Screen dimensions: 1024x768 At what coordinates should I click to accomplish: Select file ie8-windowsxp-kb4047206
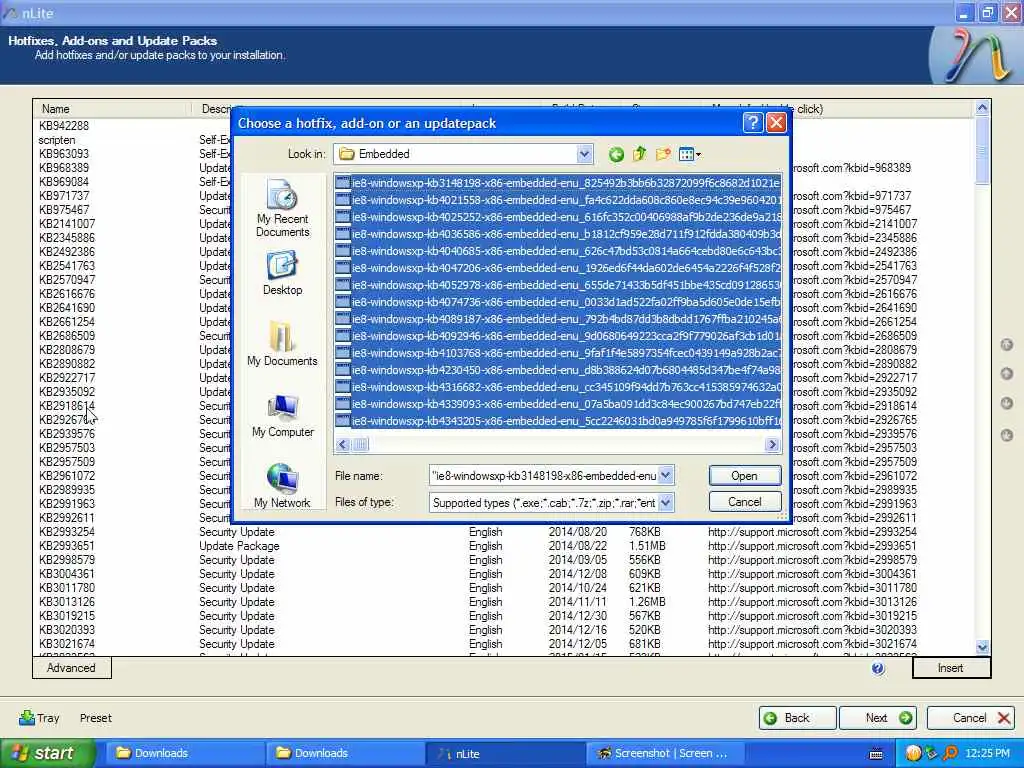(558, 268)
